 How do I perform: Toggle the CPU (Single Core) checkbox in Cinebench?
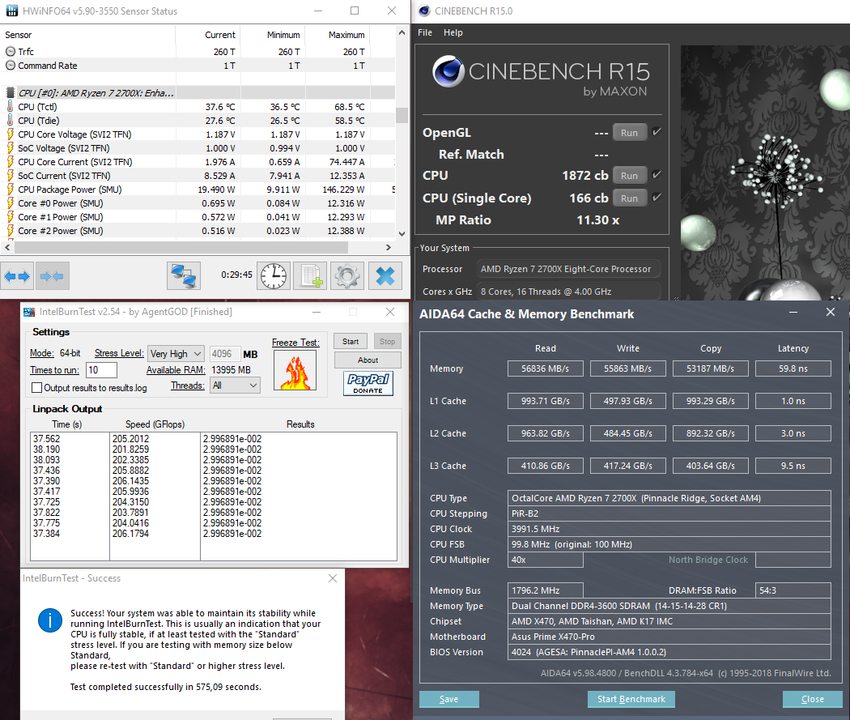(x=656, y=197)
